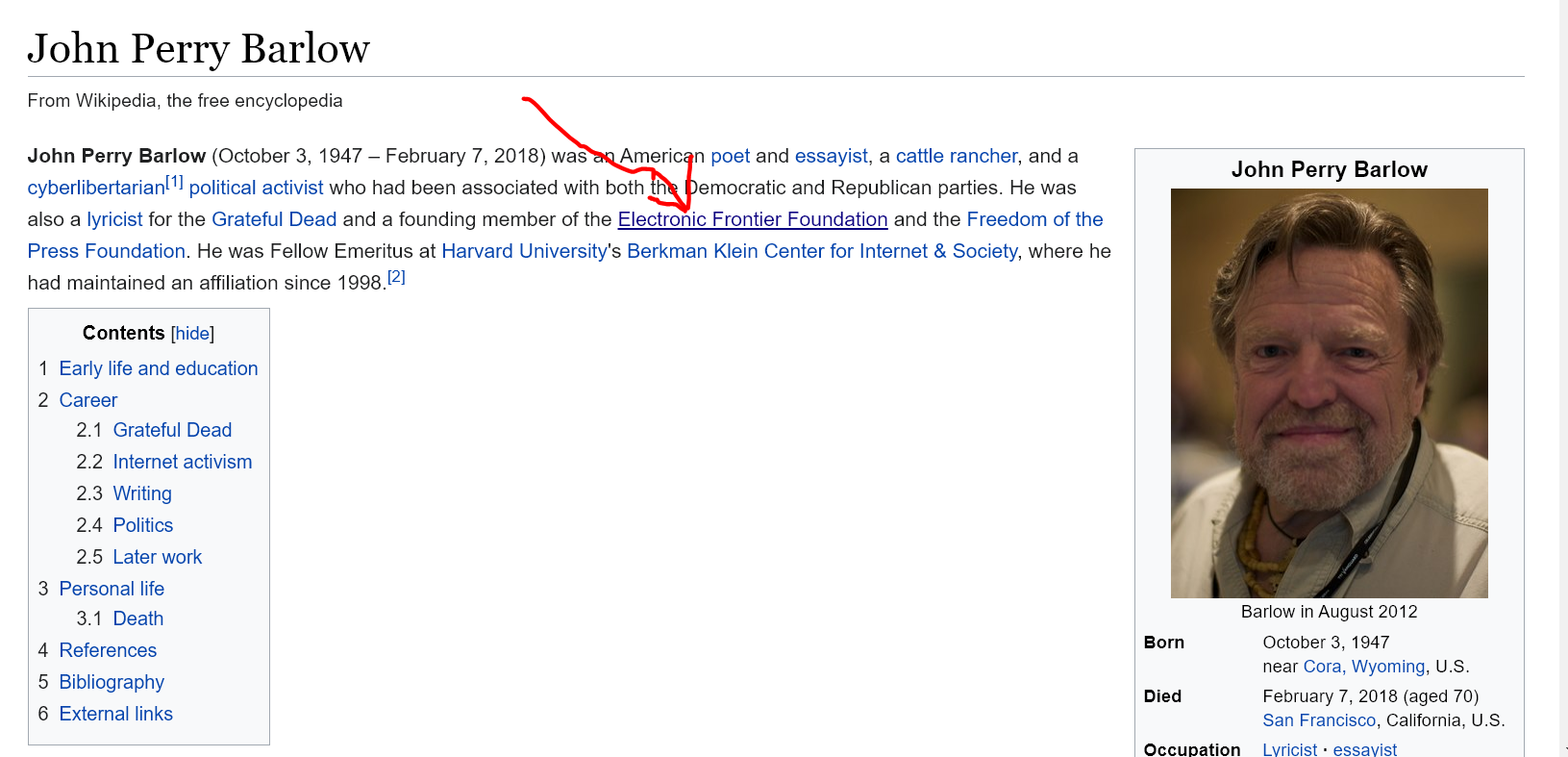Viewport: 1568px width, 757px height.
Task: Go to Death subsection
Action: click(x=138, y=618)
